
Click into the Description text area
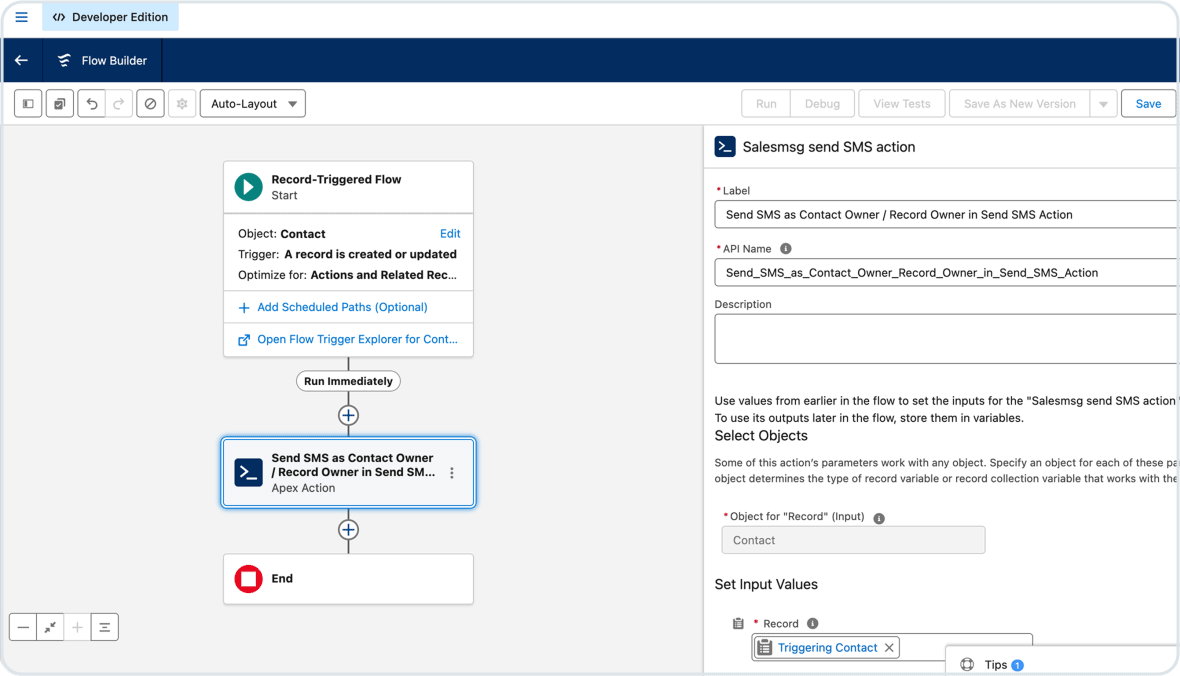[x=946, y=339]
